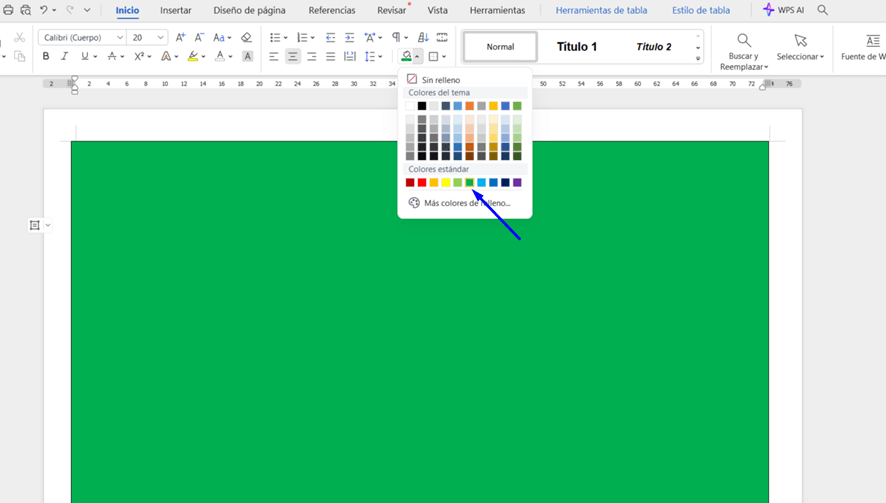Screen dimensions: 886x503
Task: Open Más colores de relleno
Action: tap(466, 203)
